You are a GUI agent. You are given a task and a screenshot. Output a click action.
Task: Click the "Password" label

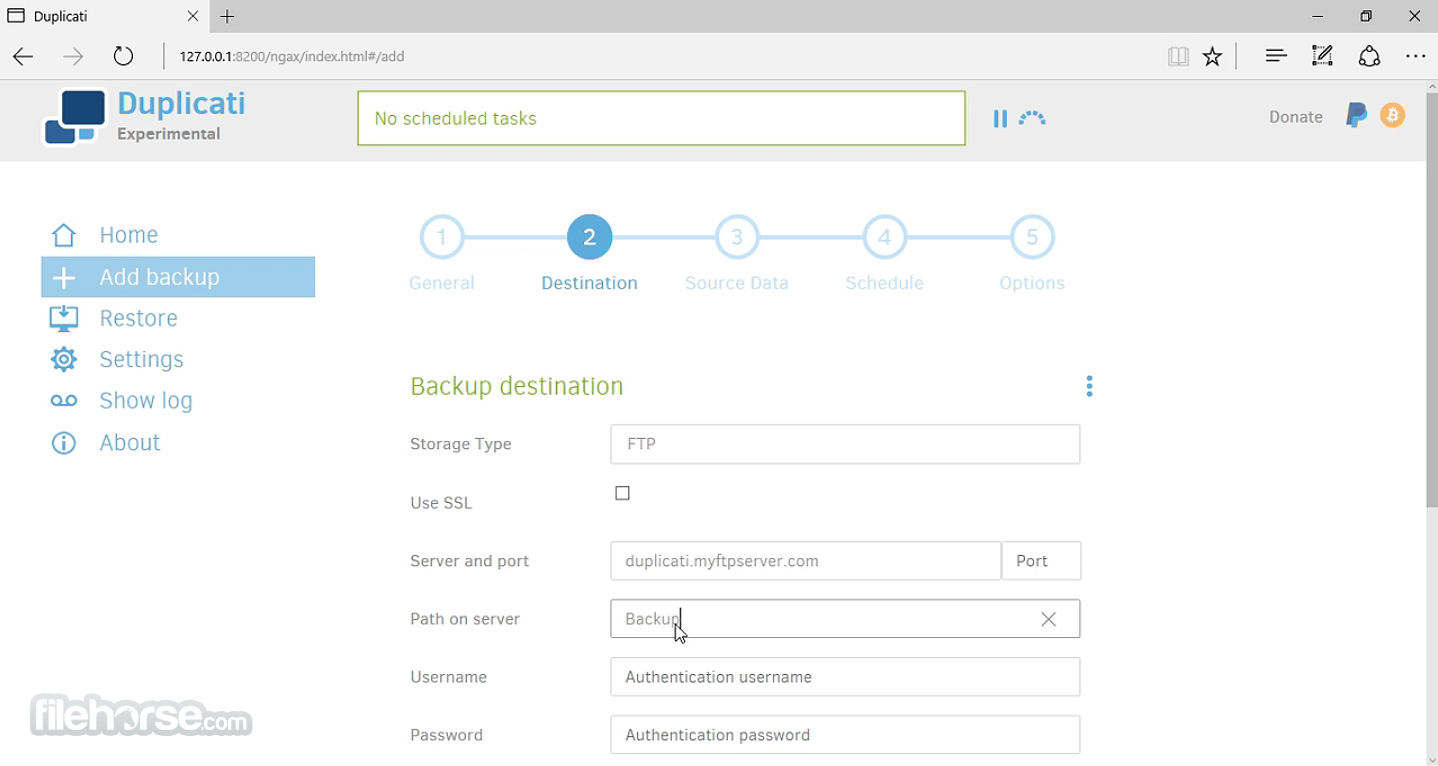click(x=446, y=735)
